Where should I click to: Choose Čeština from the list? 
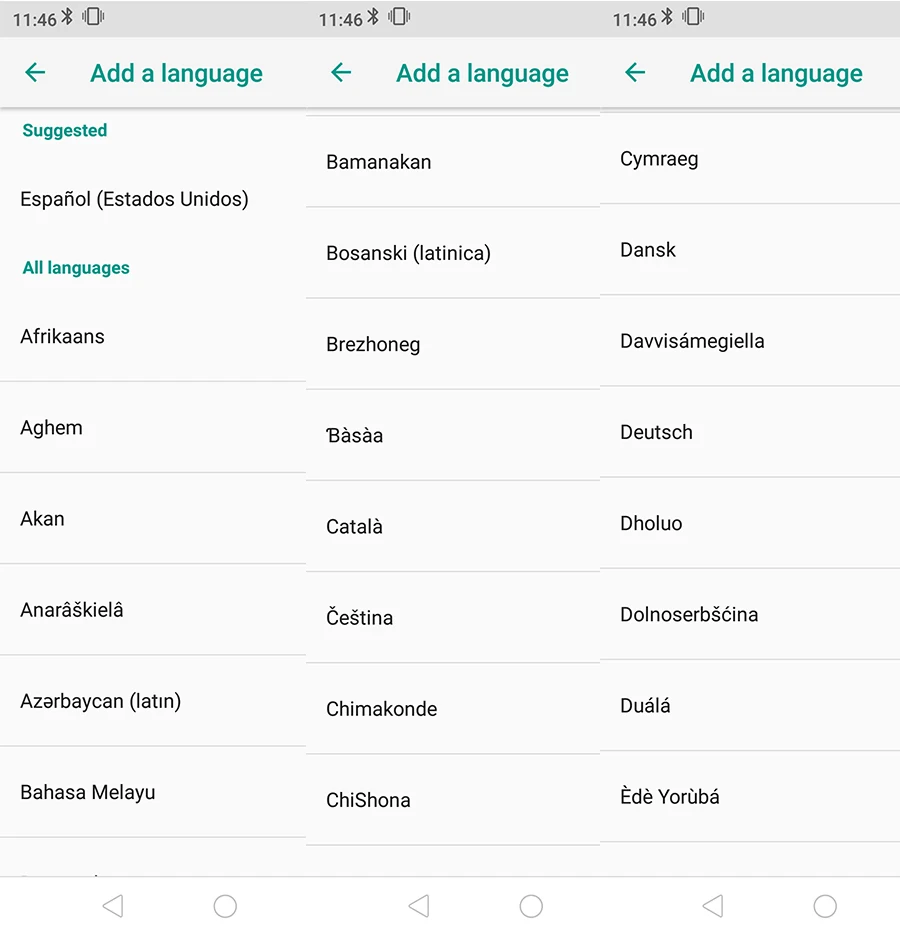[453, 617]
